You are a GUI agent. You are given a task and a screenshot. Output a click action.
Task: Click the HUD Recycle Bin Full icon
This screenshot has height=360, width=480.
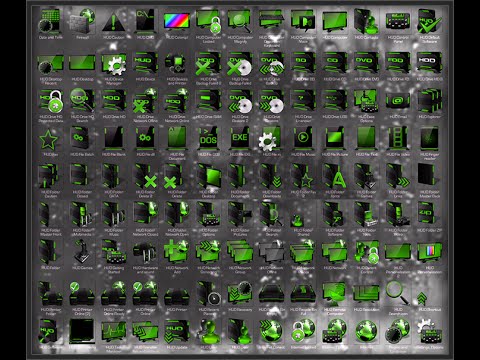coord(303,293)
